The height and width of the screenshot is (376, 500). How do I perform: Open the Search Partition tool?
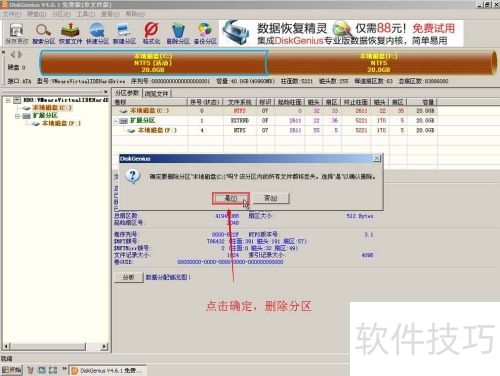tap(44, 34)
